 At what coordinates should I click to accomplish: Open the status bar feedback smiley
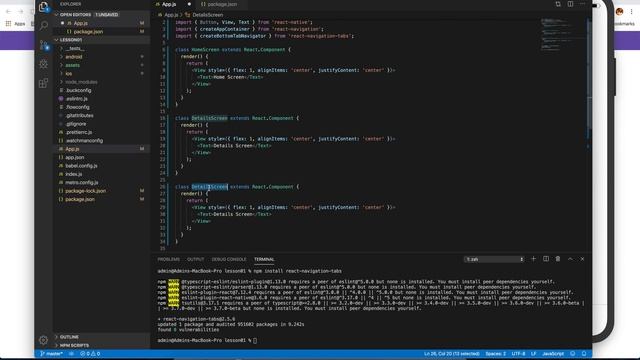[573, 353]
